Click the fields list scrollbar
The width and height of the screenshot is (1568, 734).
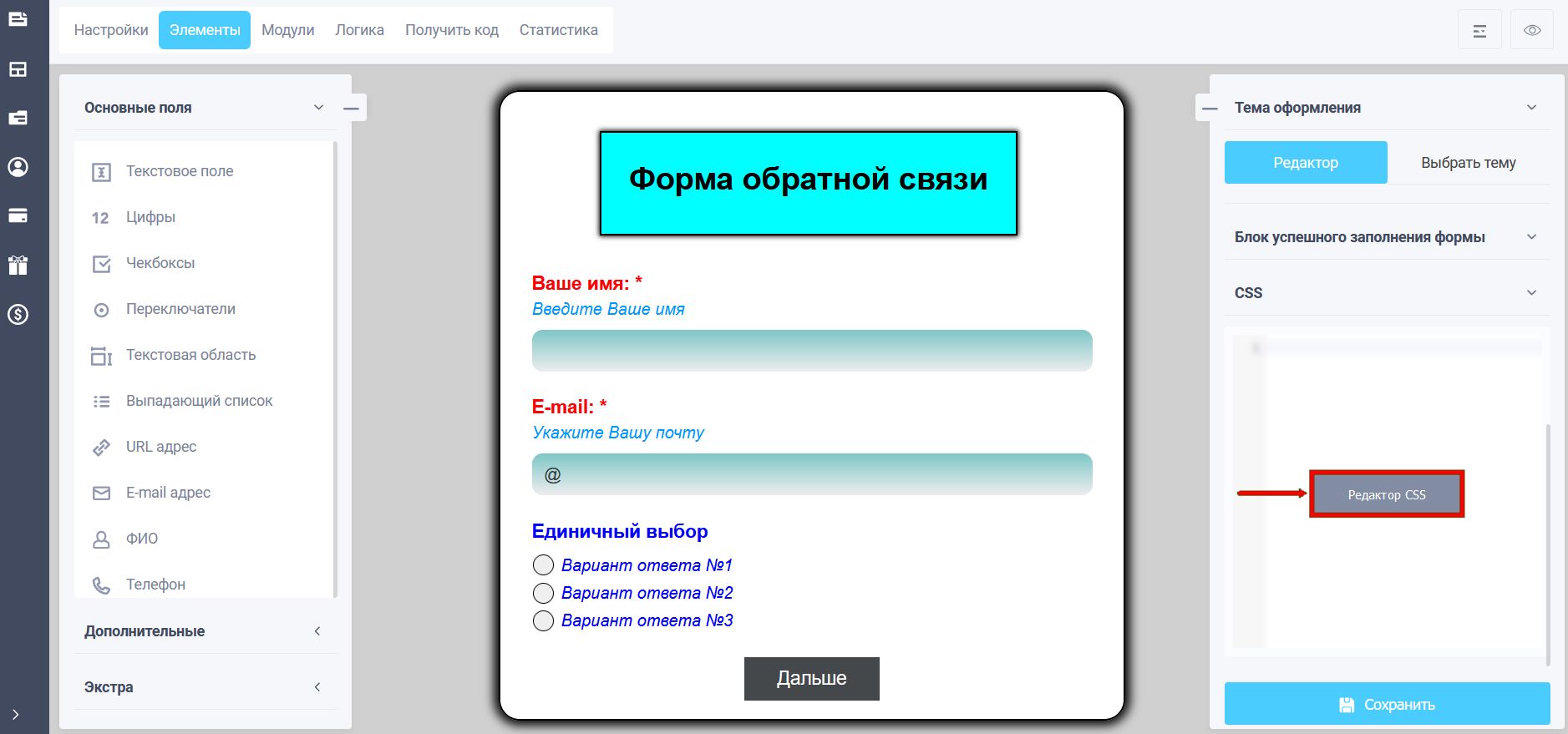click(335, 369)
